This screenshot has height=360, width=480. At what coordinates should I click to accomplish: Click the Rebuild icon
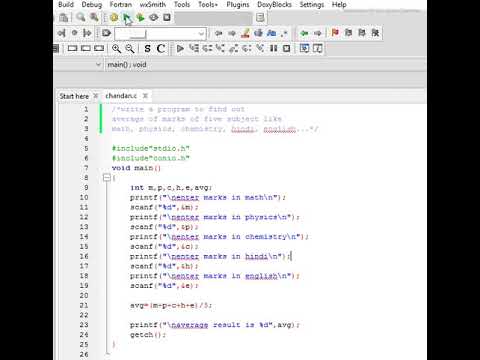154,17
